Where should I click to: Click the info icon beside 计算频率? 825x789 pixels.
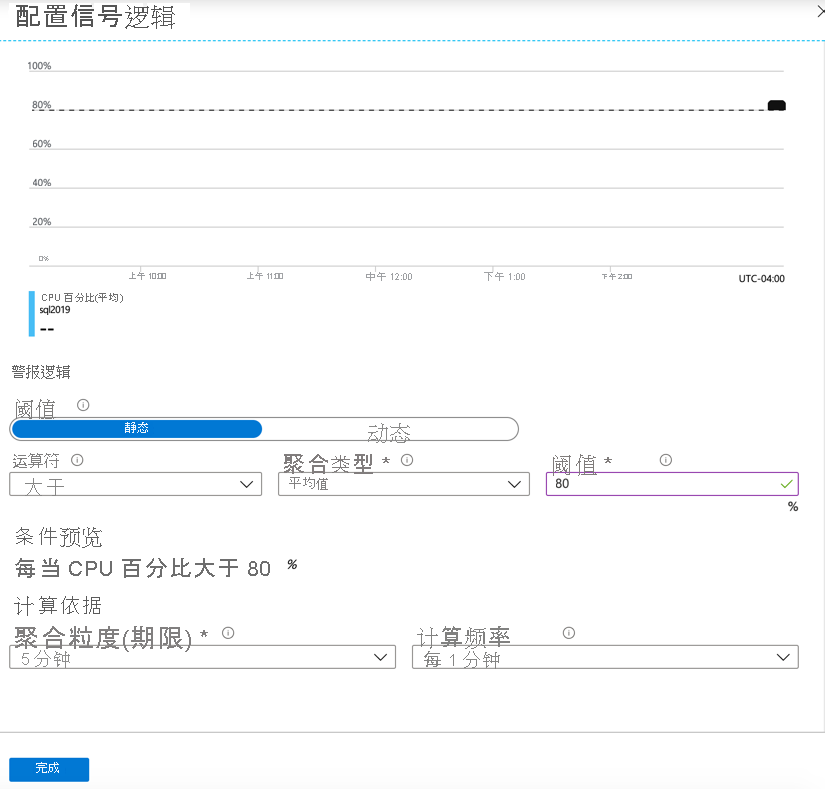click(568, 631)
